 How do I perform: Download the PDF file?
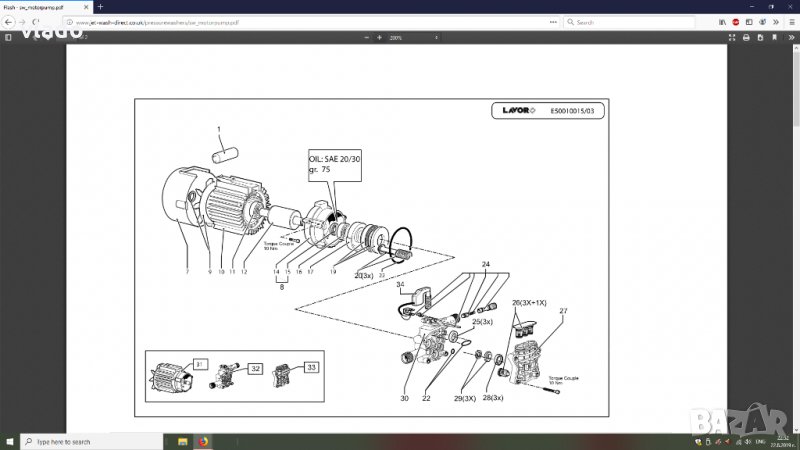point(760,37)
